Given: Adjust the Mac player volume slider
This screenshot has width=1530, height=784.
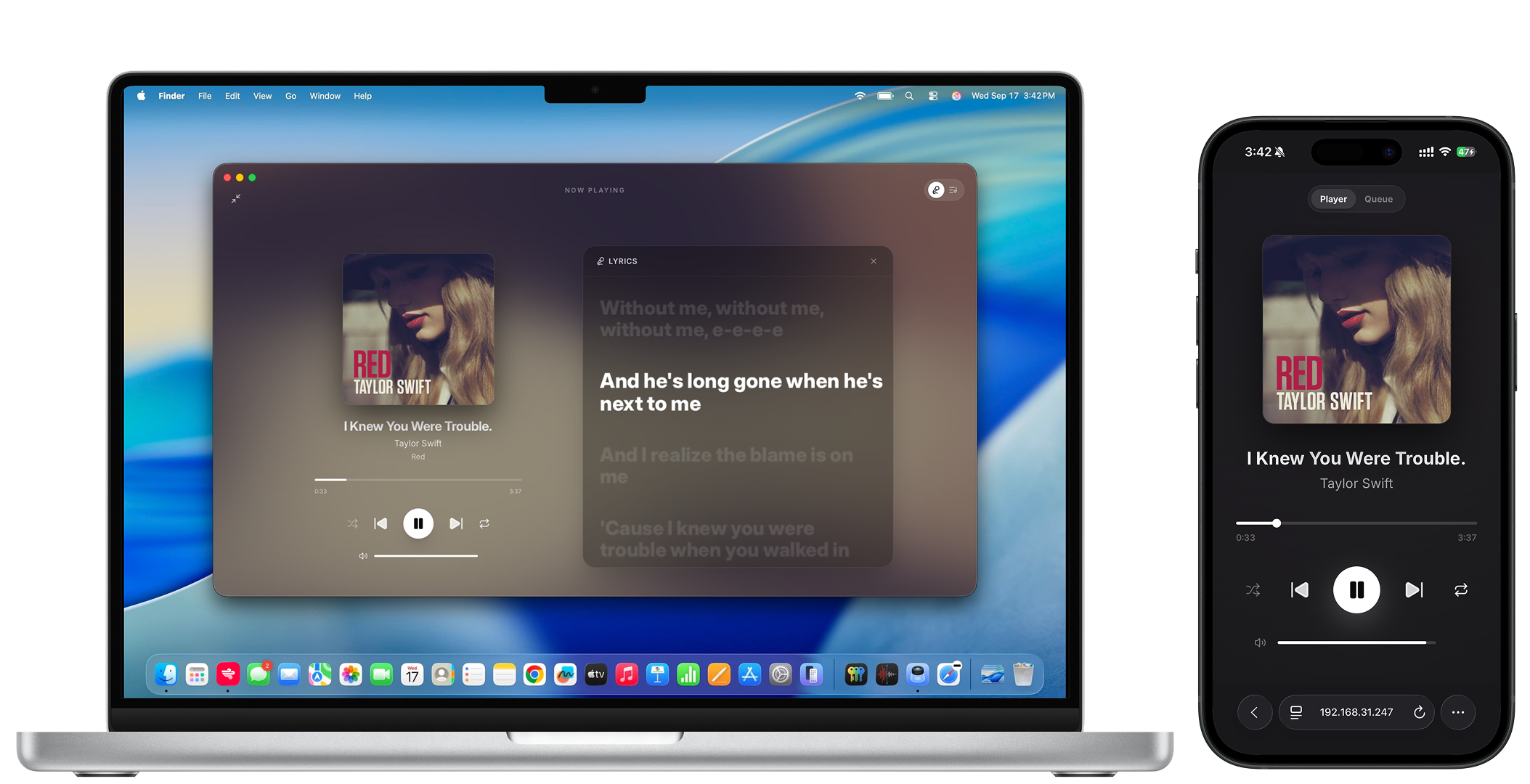Looking at the screenshot, I should (x=426, y=556).
